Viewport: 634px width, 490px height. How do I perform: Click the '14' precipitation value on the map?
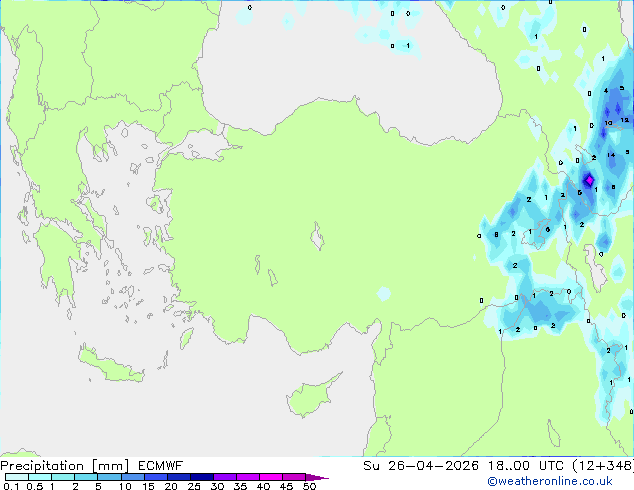coord(611,155)
